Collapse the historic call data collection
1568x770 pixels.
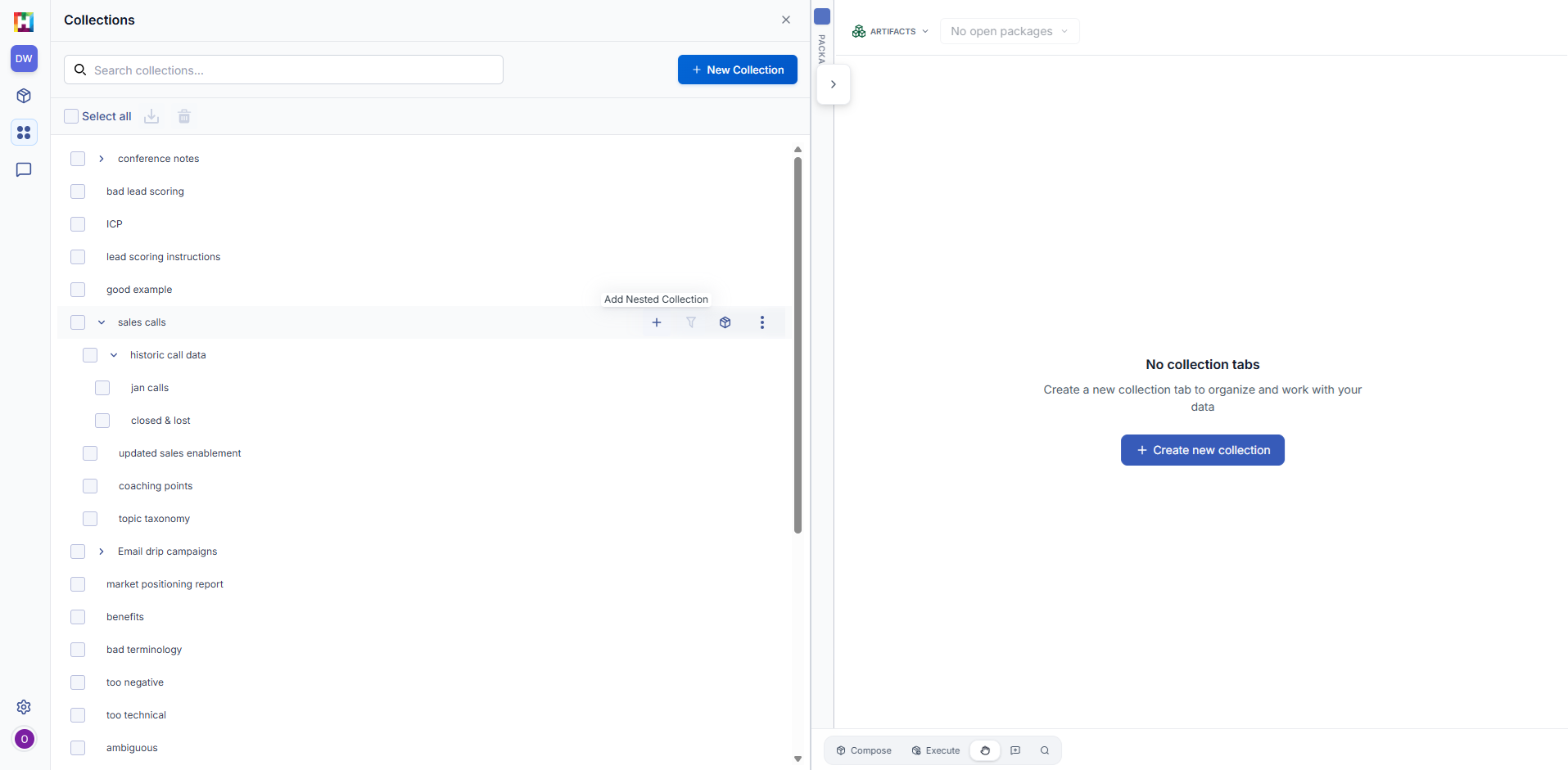(113, 354)
